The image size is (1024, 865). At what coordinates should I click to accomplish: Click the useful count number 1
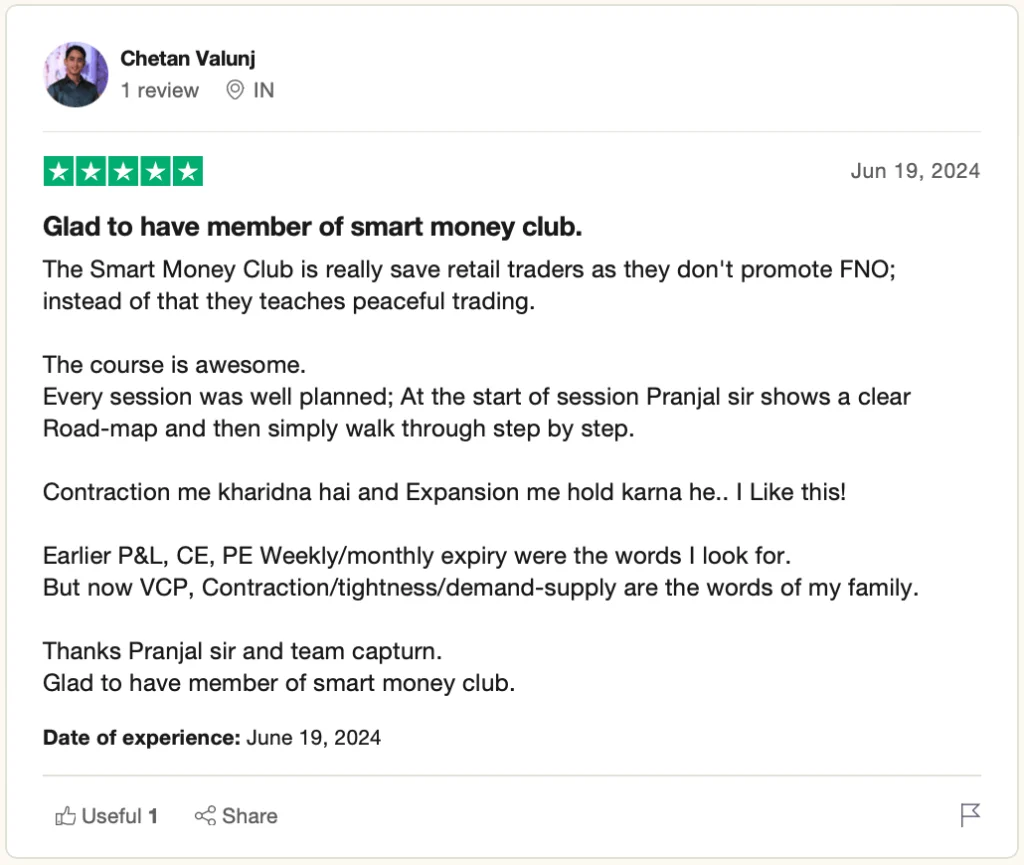pos(153,816)
